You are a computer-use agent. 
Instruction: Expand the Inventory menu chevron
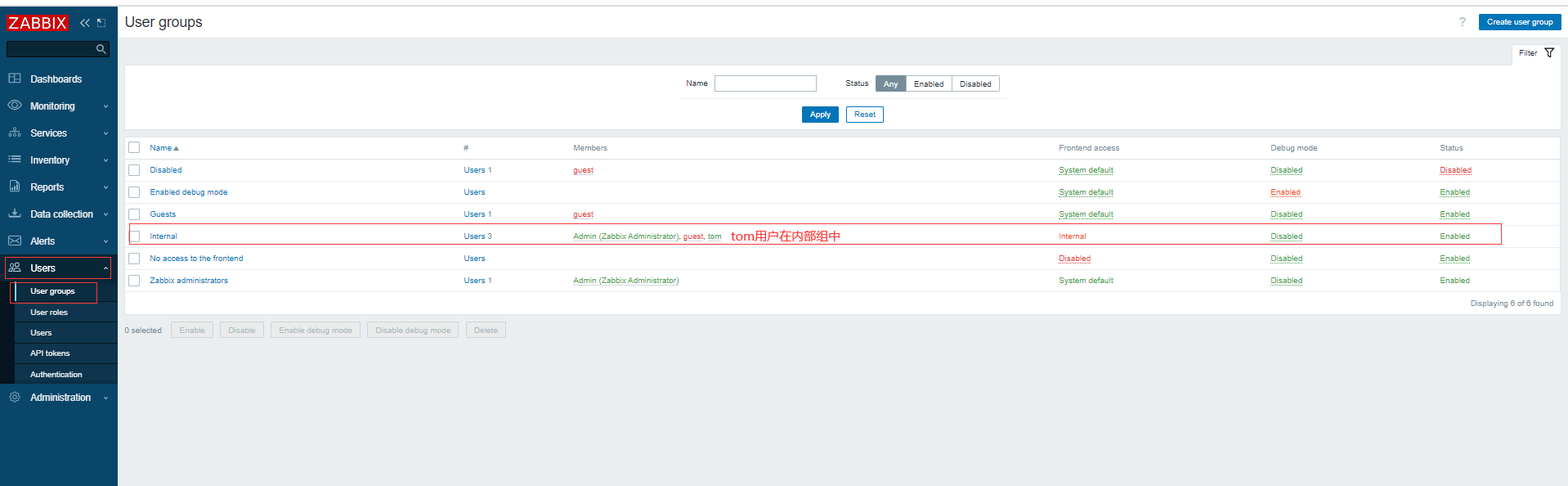tap(105, 160)
